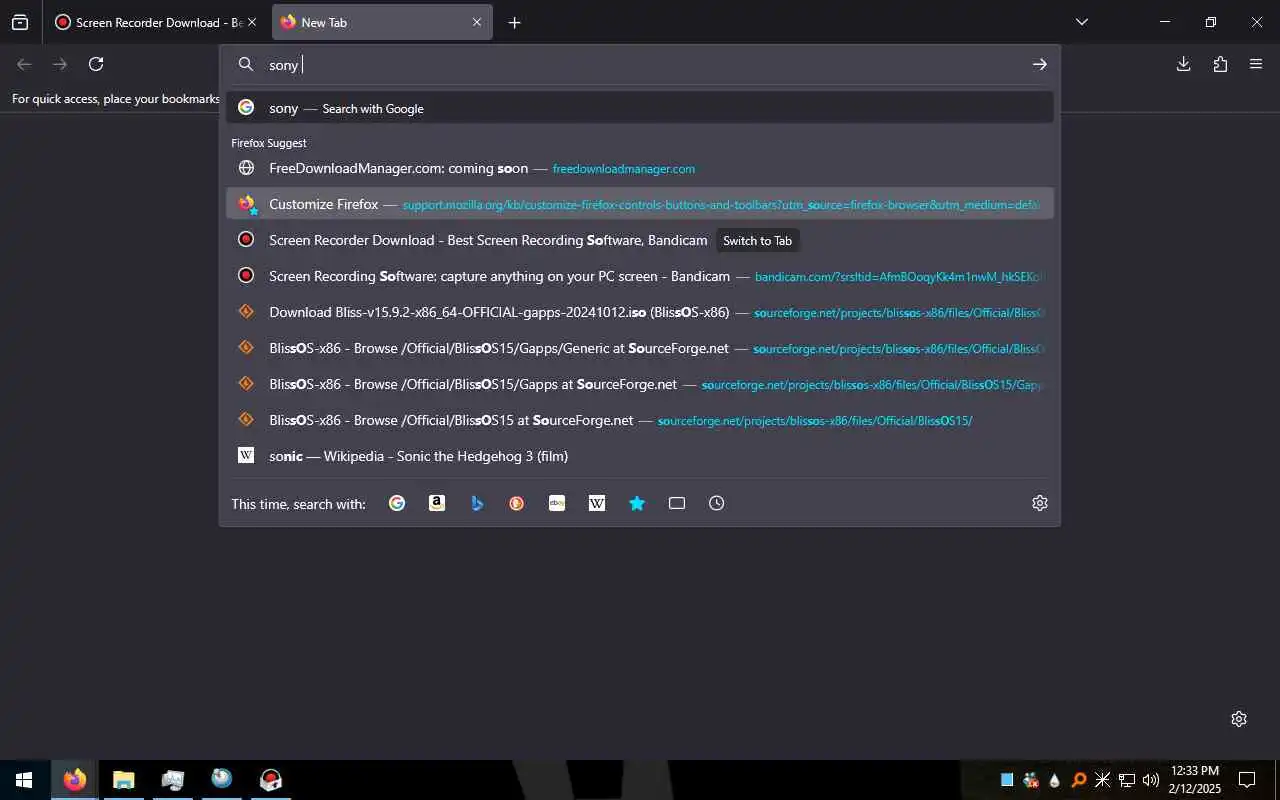Search with eBay one-off engine icon
This screenshot has height=800, width=1280.
[557, 503]
